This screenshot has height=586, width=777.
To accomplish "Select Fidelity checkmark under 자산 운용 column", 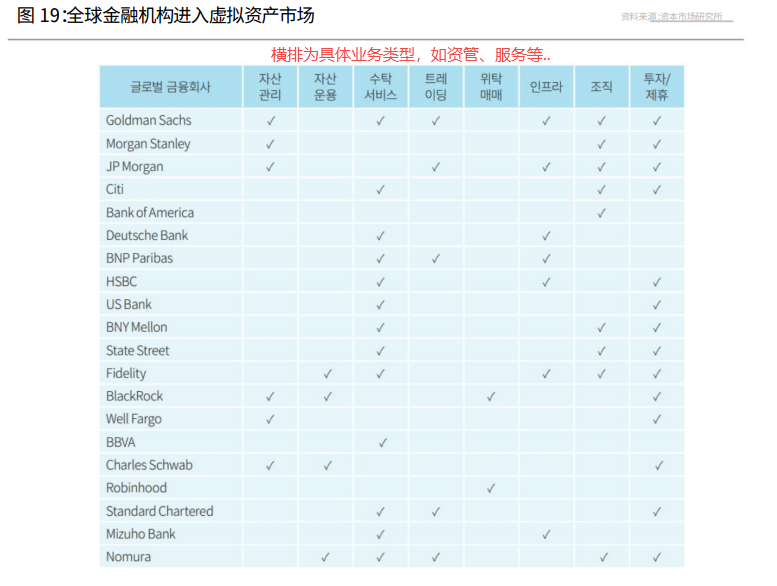I will pyautogui.click(x=326, y=374).
